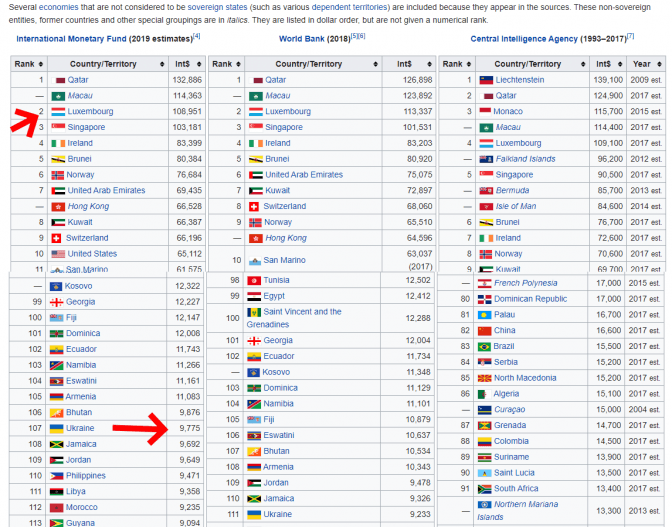This screenshot has height=527, width=672.
Task: Click the Liechtenstein flag icon
Action: point(486,80)
